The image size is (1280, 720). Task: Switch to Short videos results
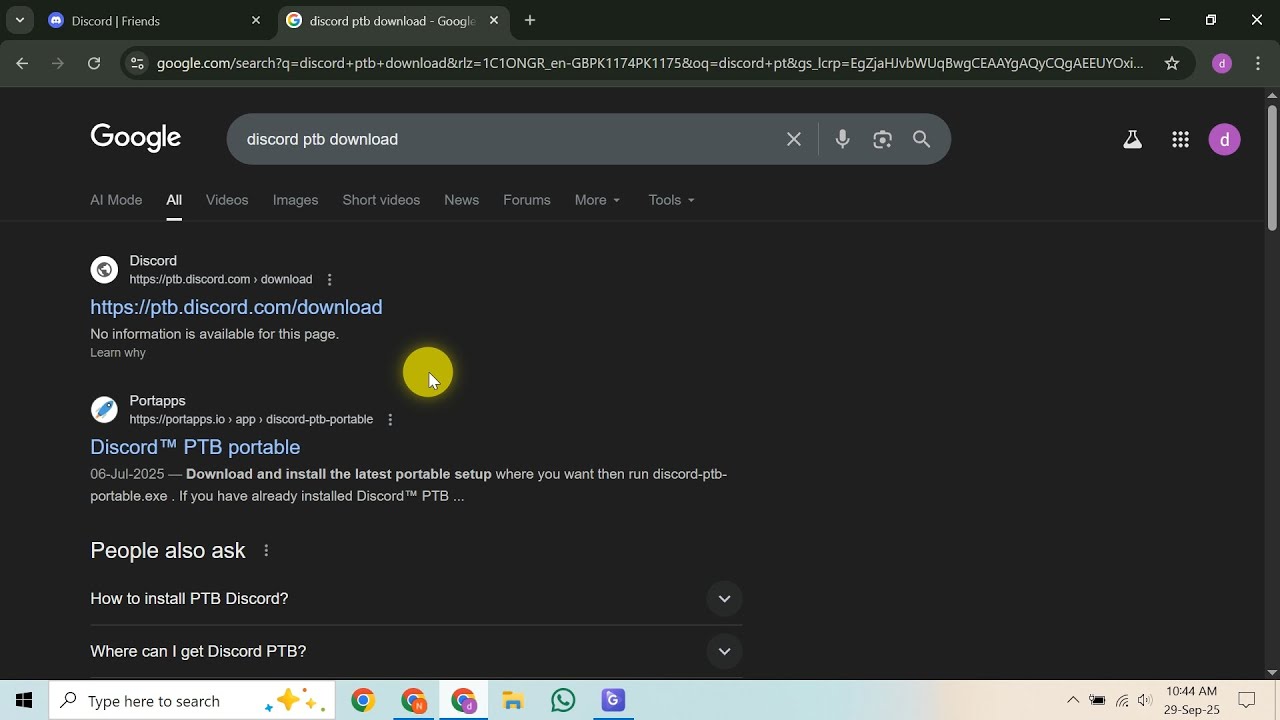pos(381,200)
